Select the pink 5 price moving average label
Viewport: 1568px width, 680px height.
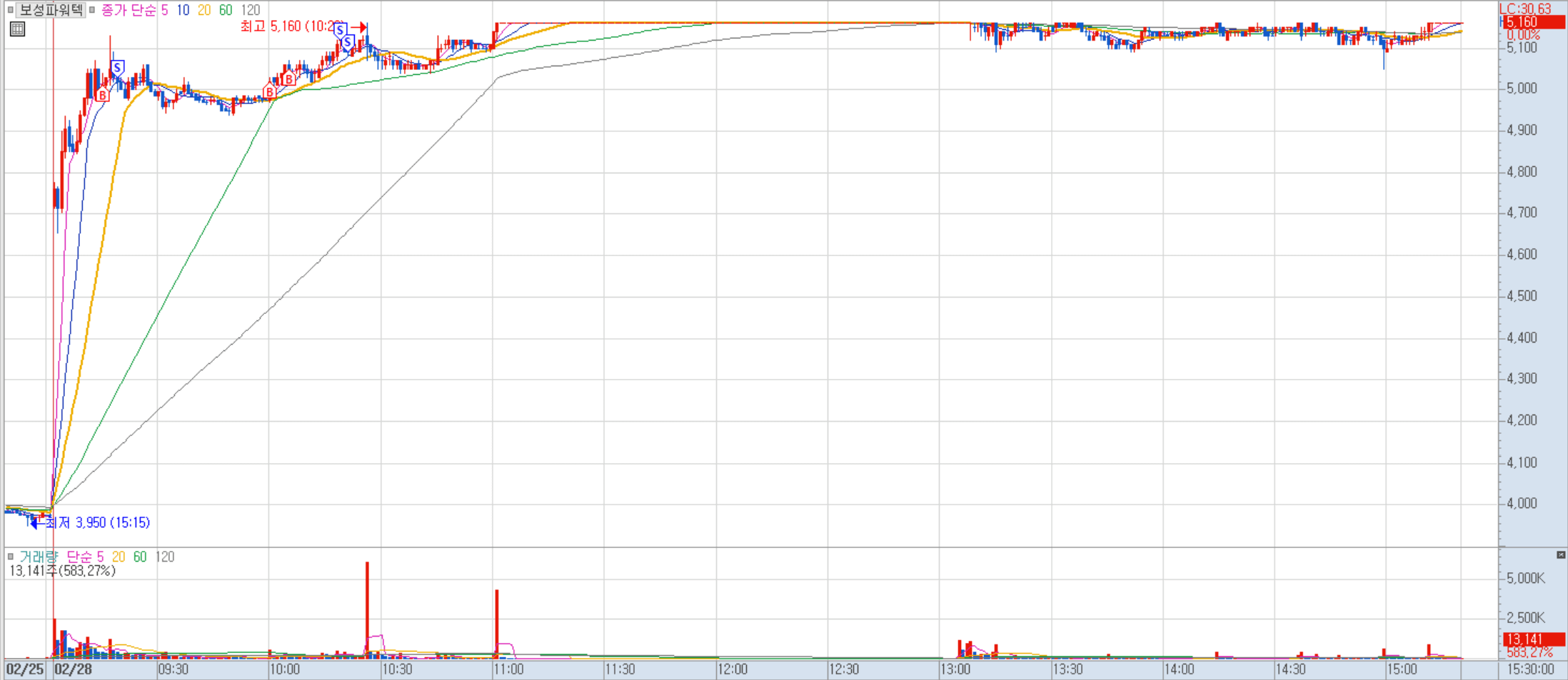pos(165,10)
